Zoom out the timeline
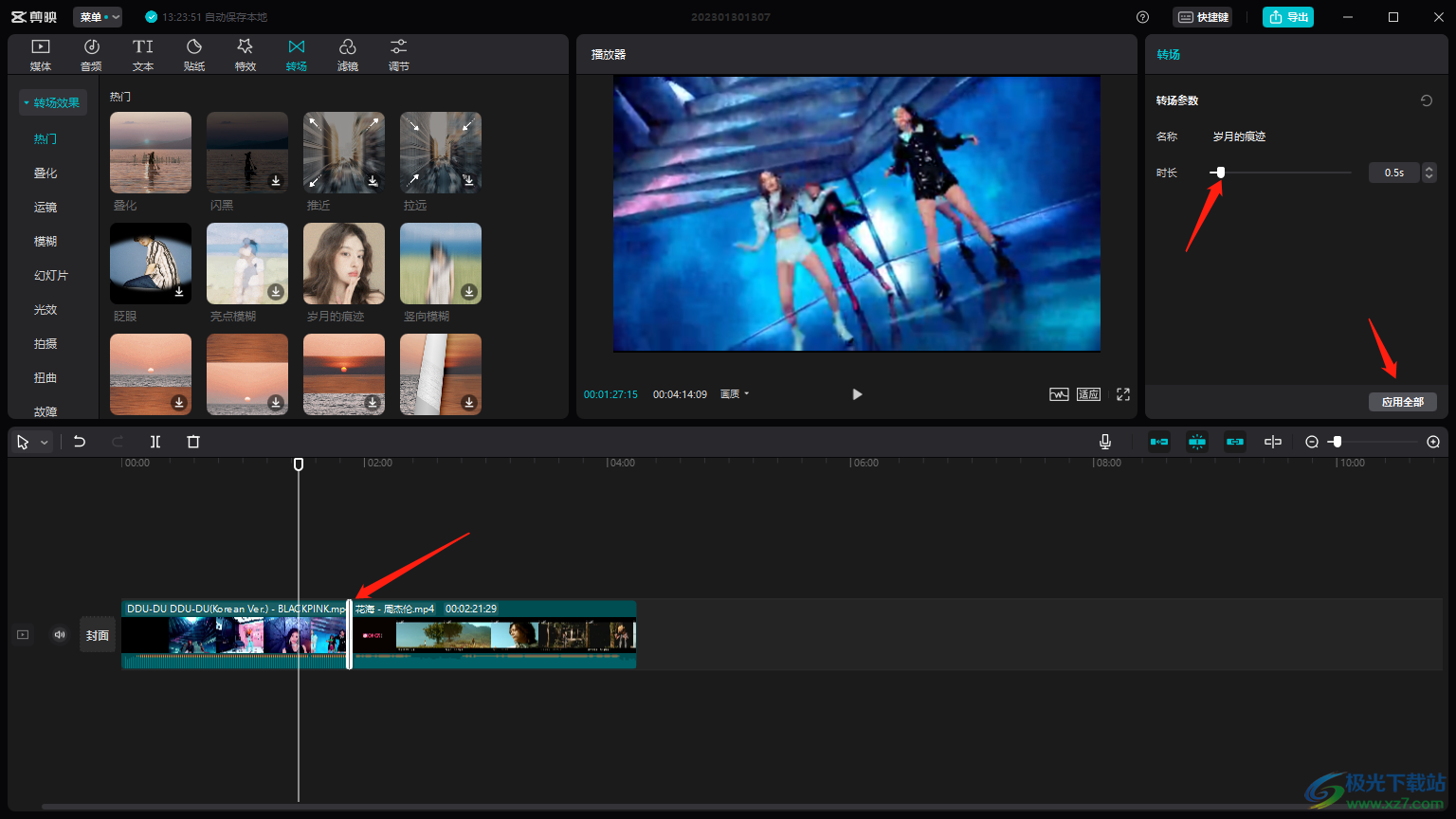Image resolution: width=1456 pixels, height=819 pixels. pos(1312,442)
